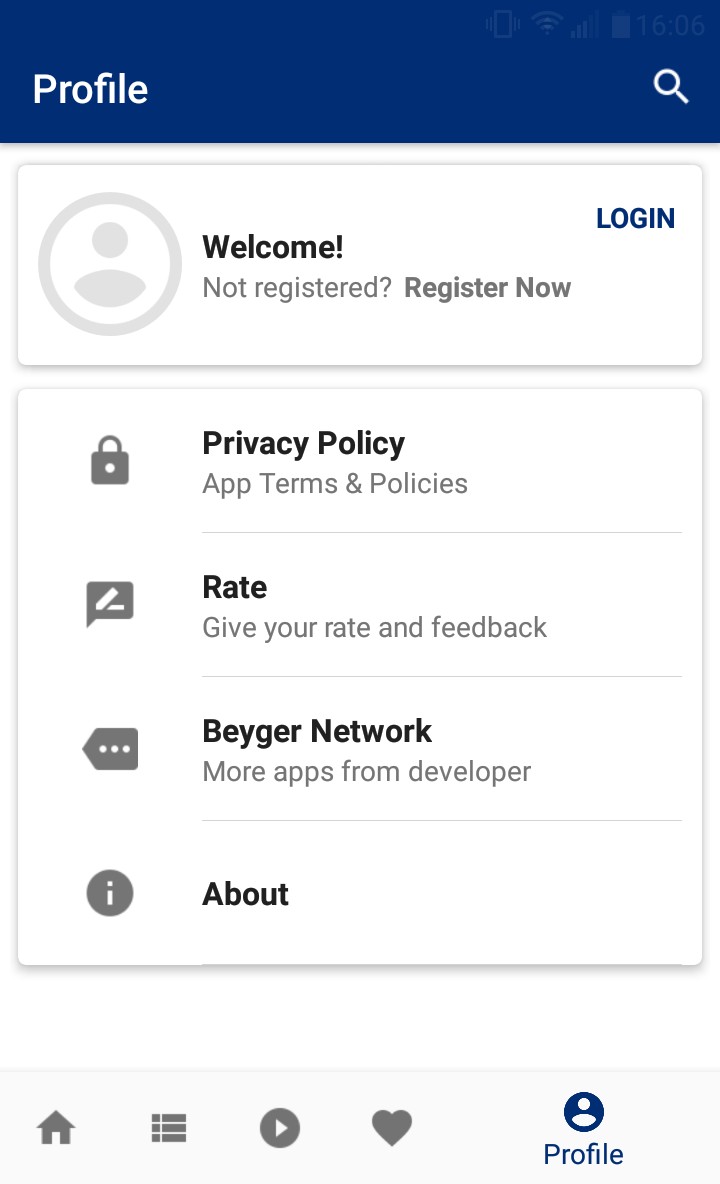Tap the profile avatar placeholder

110,264
